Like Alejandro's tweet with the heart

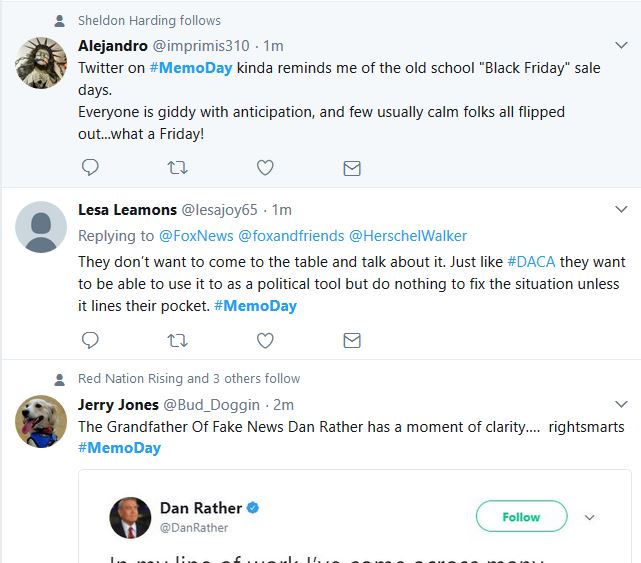click(265, 168)
